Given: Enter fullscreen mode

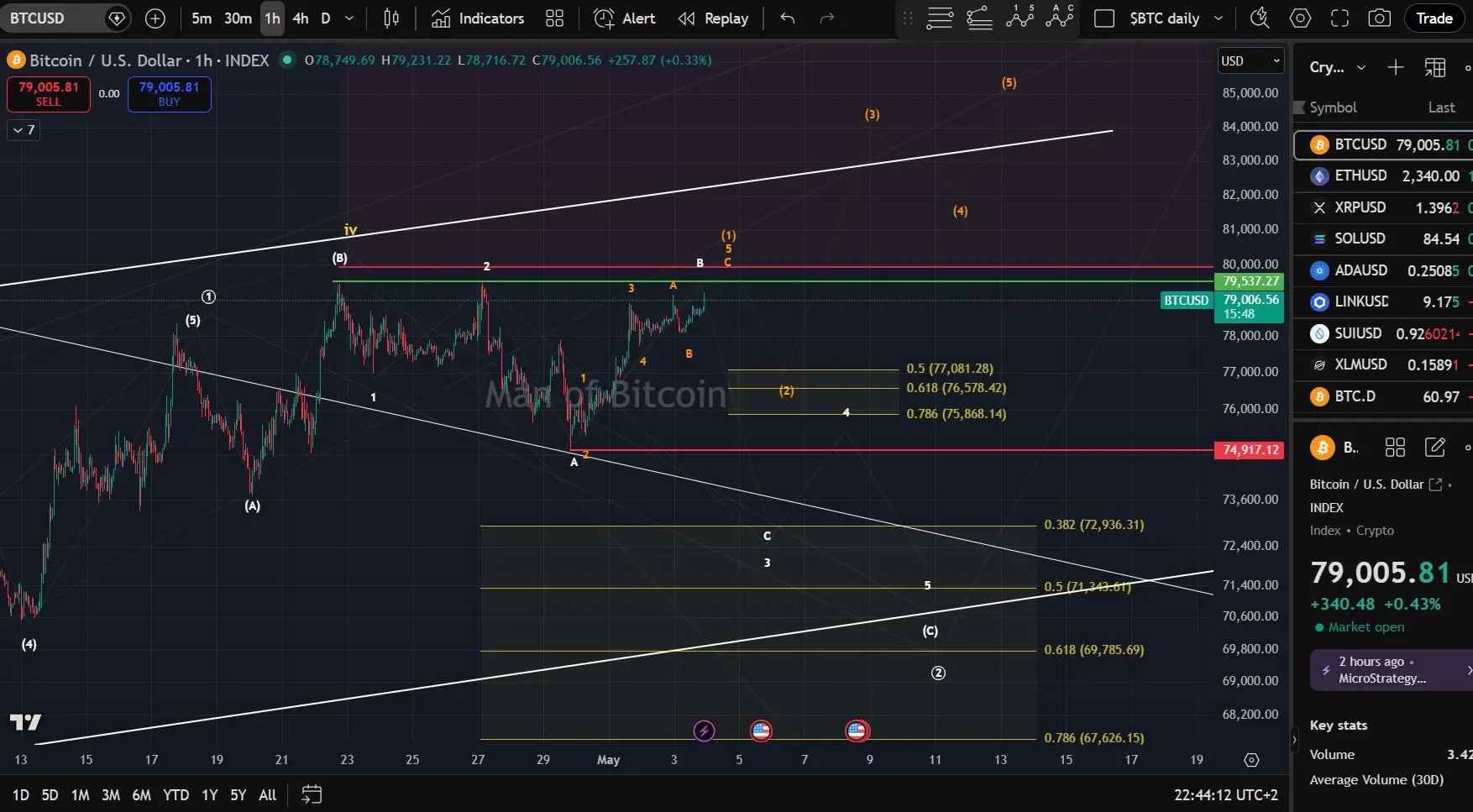Looking at the screenshot, I should click(x=1340, y=18).
